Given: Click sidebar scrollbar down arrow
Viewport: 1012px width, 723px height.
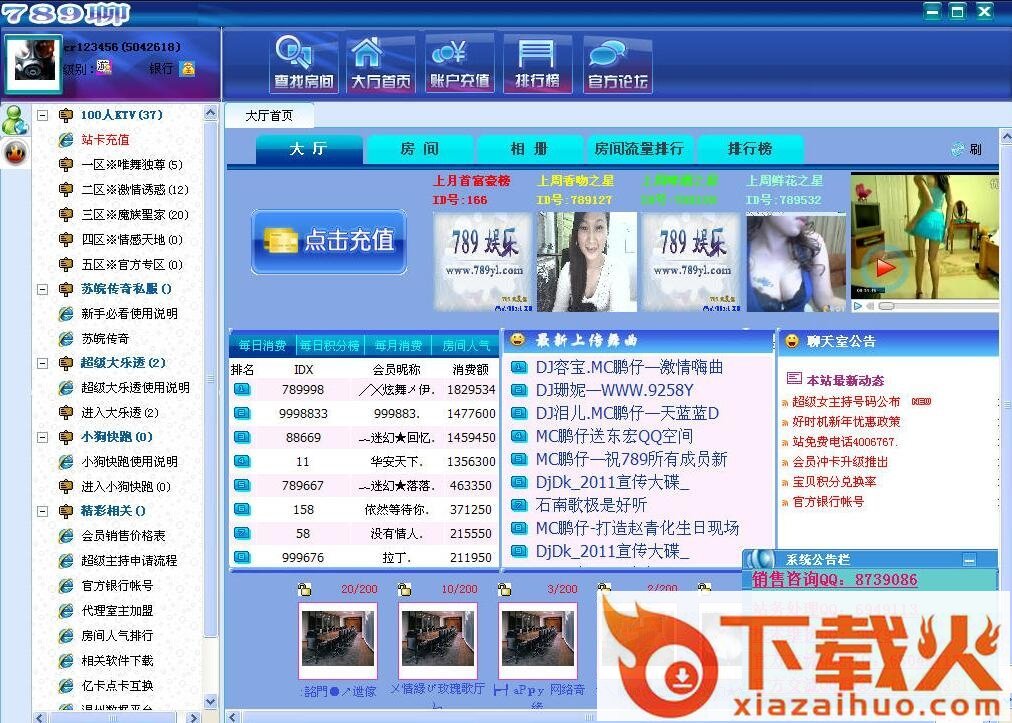Looking at the screenshot, I should point(210,701).
